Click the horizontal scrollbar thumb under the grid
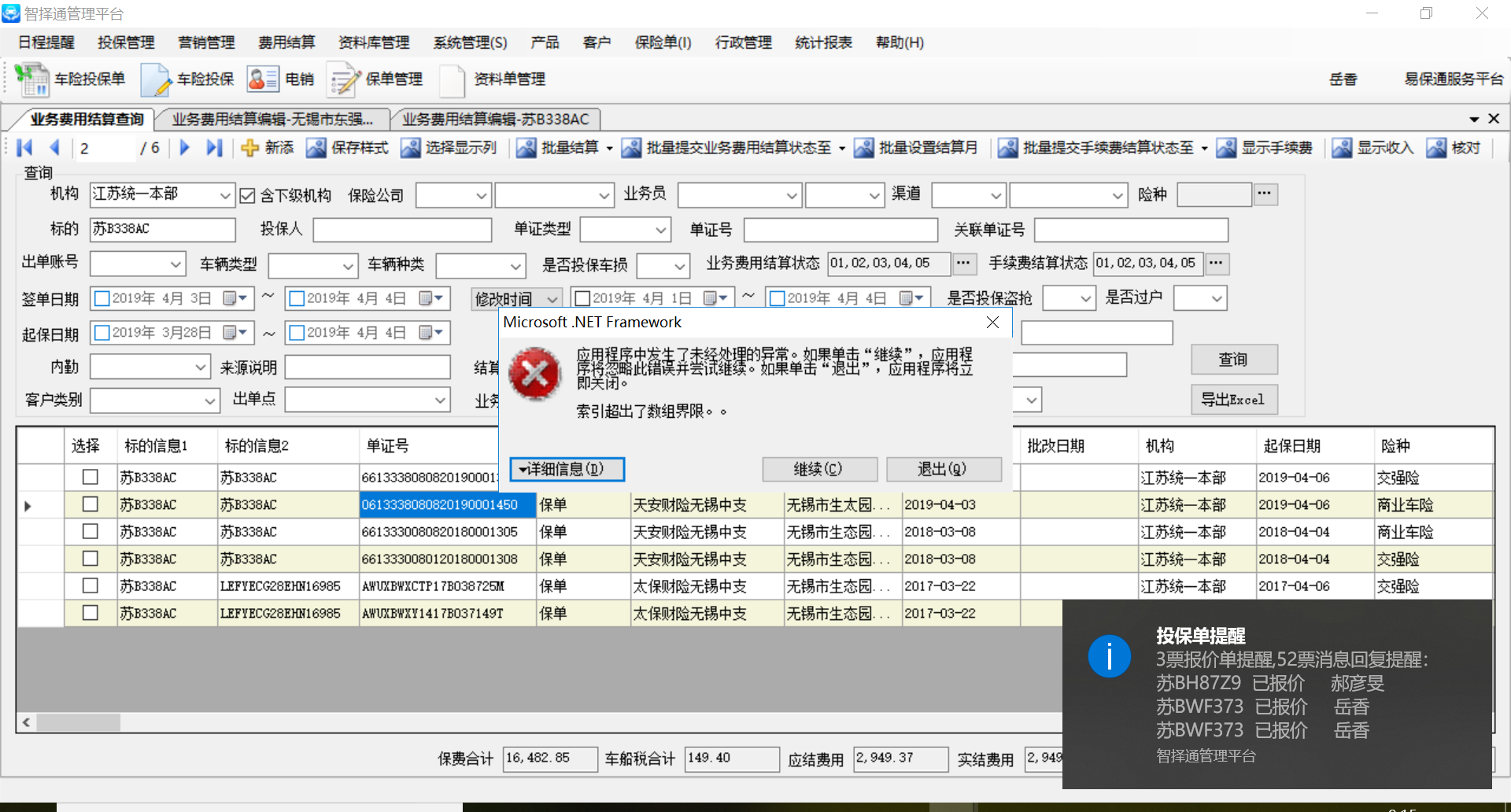1511x812 pixels. click(x=78, y=722)
